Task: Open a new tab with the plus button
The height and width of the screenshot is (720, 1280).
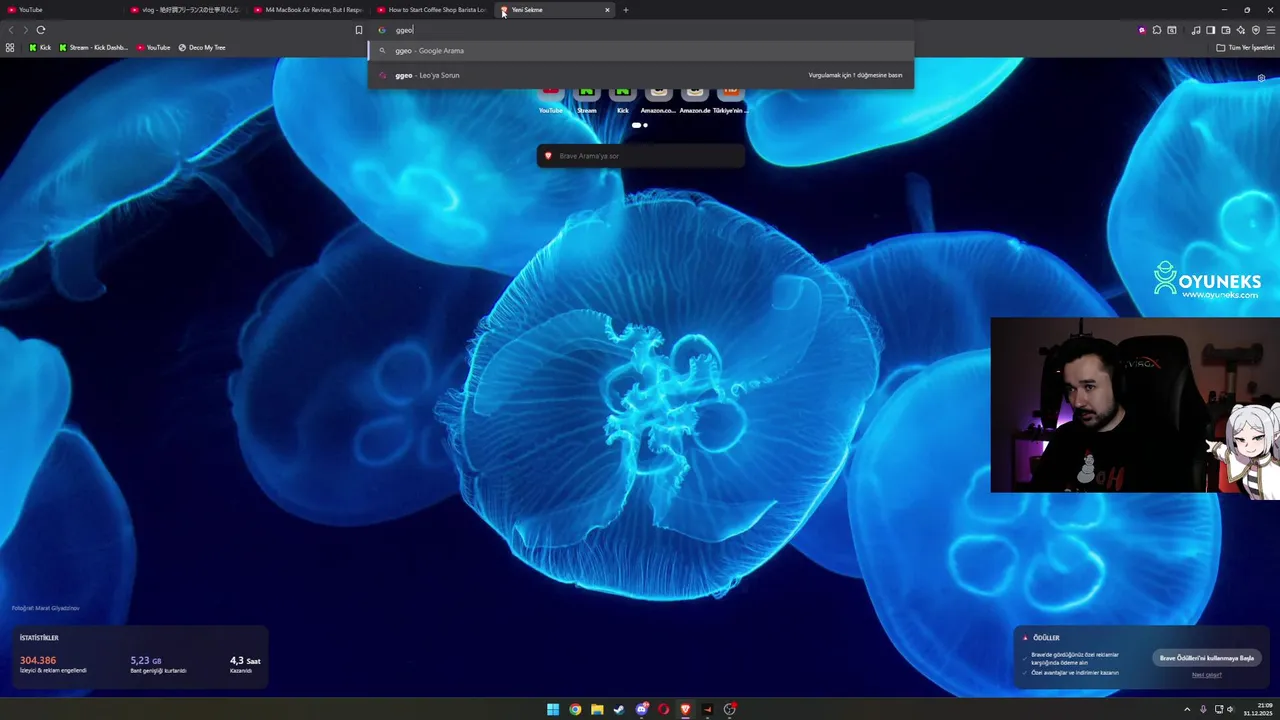Action: point(626,10)
